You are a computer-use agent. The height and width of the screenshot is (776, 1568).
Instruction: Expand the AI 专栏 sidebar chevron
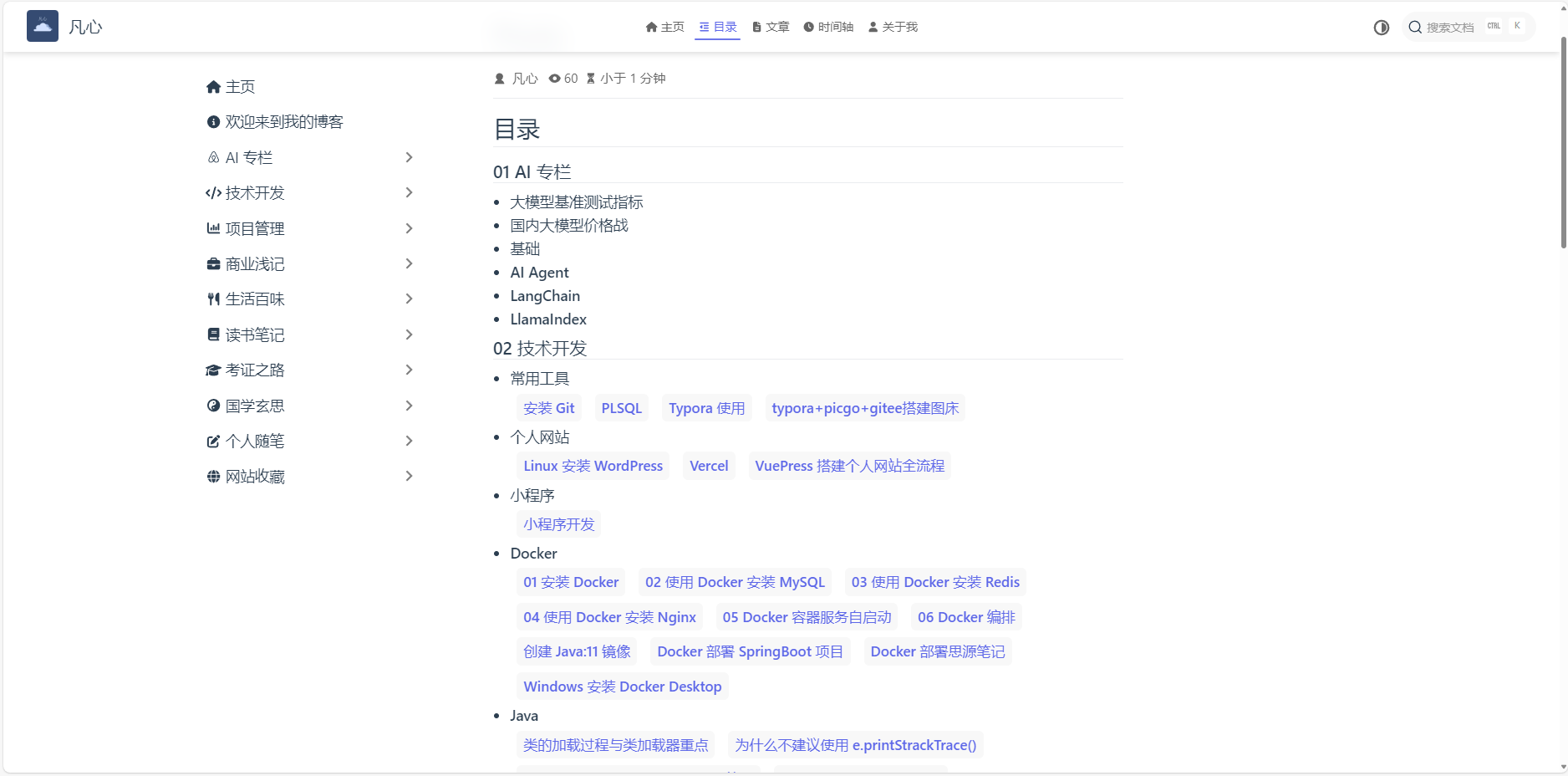pos(409,157)
